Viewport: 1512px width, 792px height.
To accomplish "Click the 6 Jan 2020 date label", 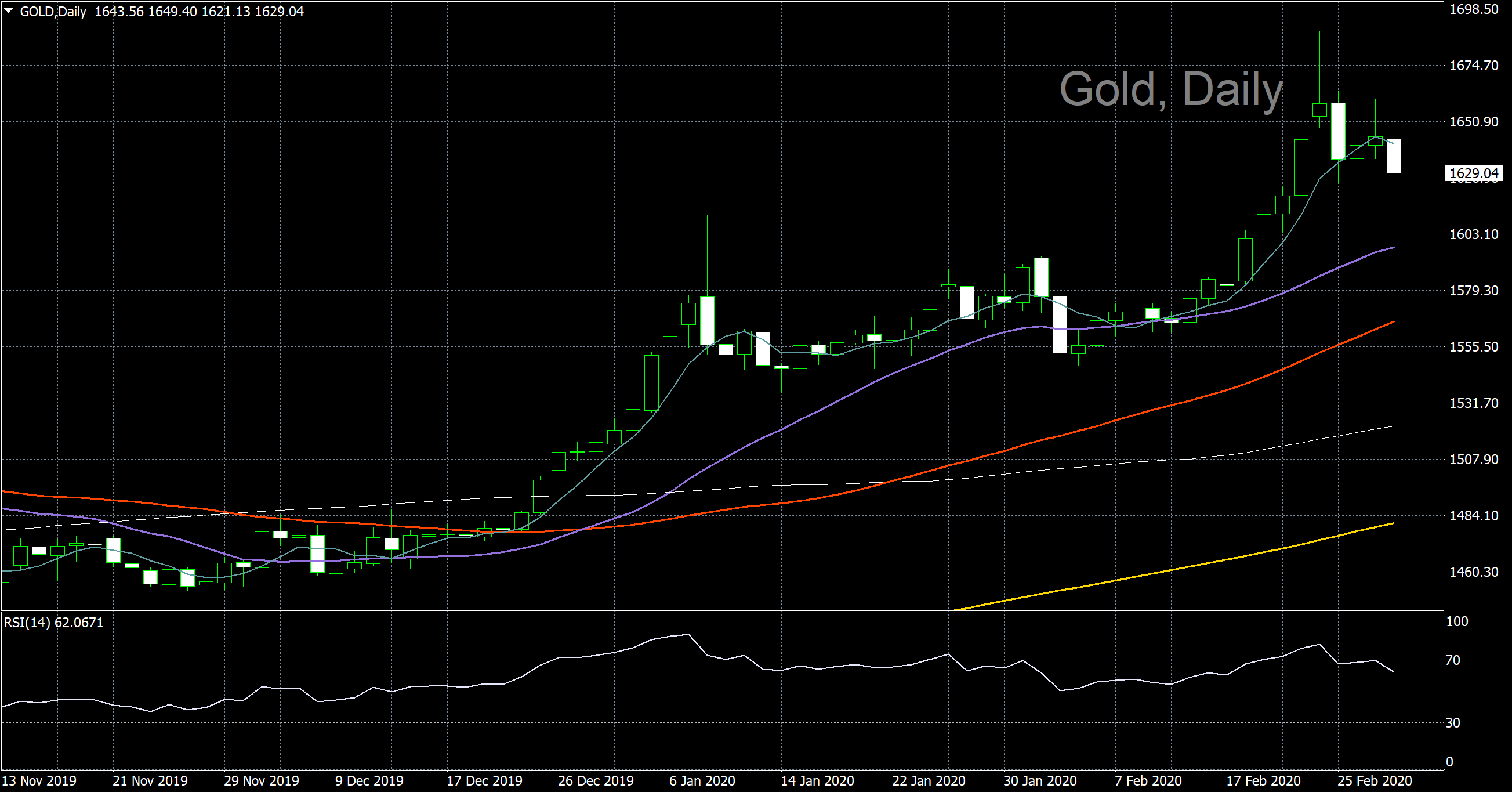I will (x=702, y=781).
